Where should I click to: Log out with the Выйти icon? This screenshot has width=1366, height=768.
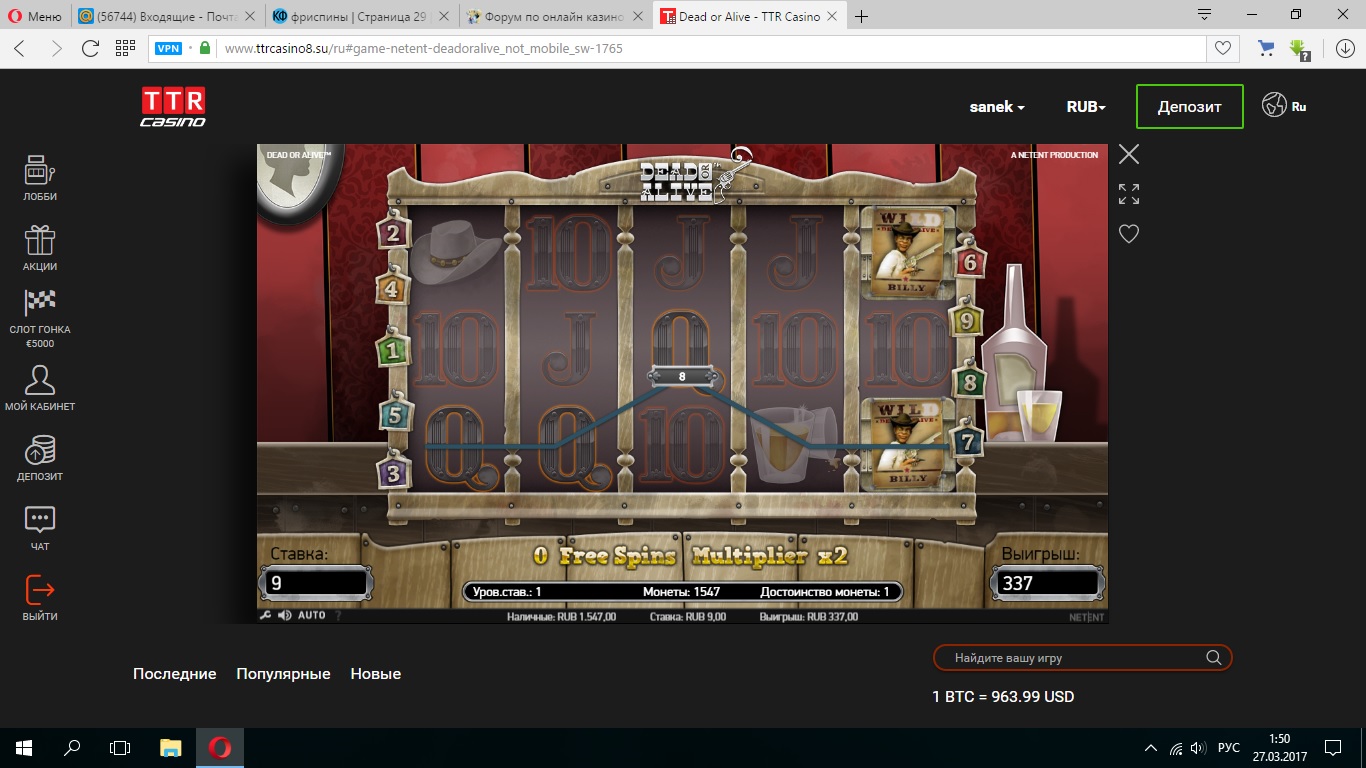click(x=40, y=598)
